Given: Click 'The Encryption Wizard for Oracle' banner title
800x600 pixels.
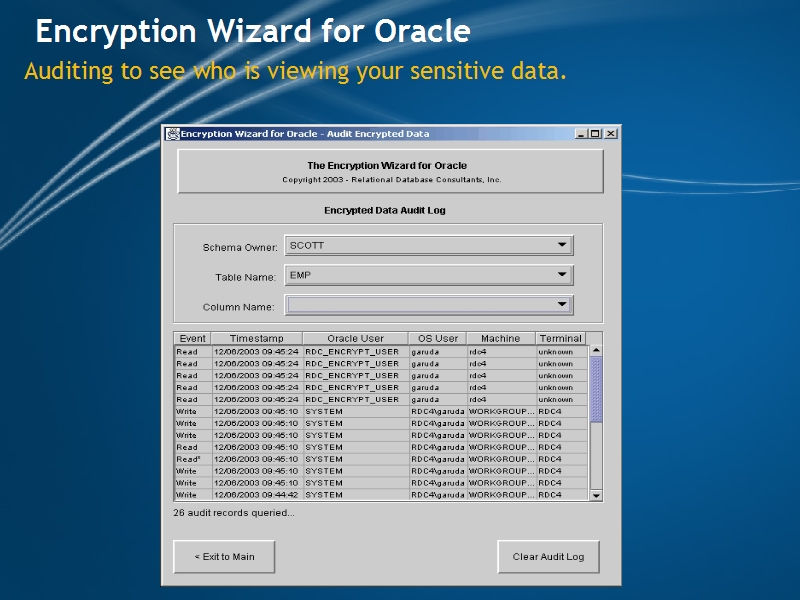Looking at the screenshot, I should pos(387,165).
